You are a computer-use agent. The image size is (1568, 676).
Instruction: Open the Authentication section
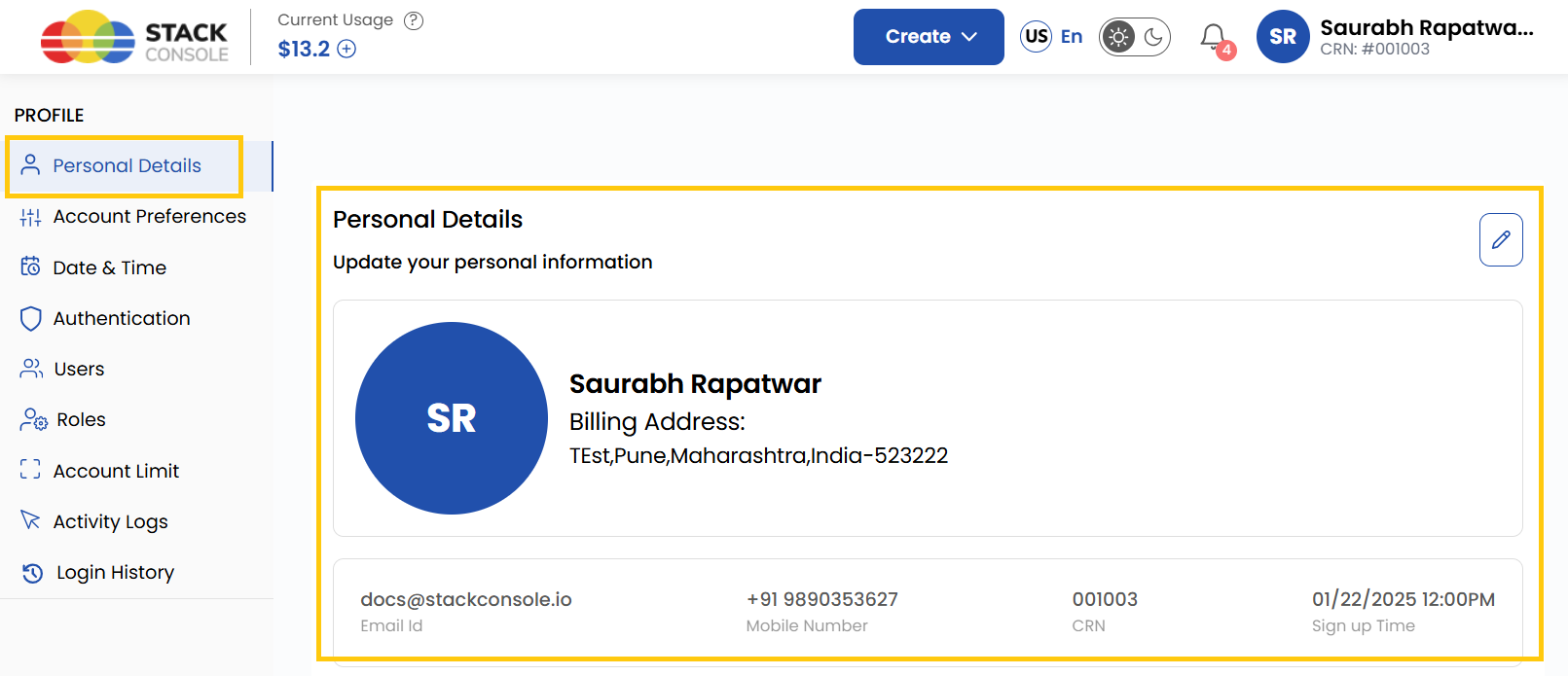pos(122,318)
